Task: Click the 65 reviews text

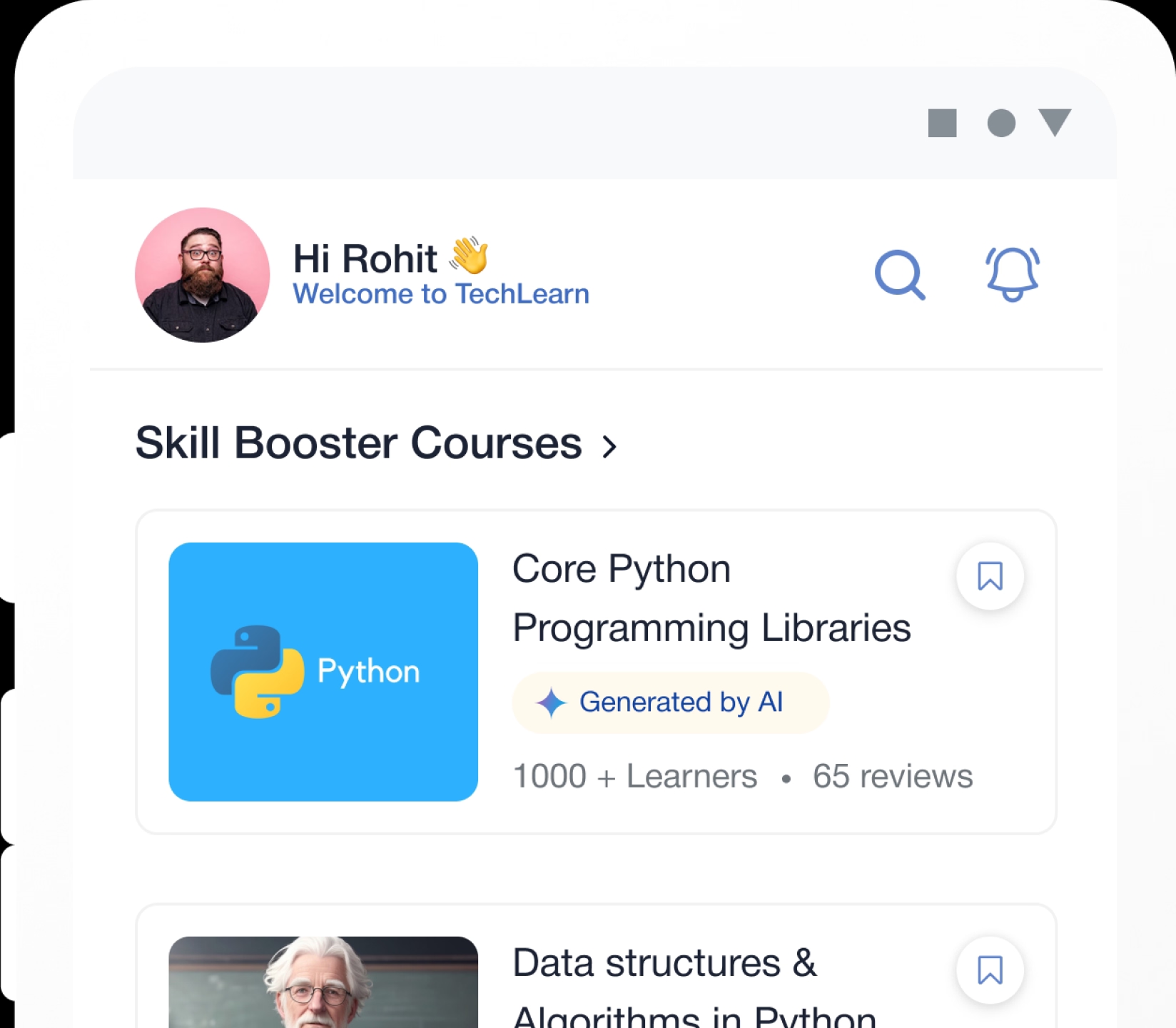Action: point(892,776)
